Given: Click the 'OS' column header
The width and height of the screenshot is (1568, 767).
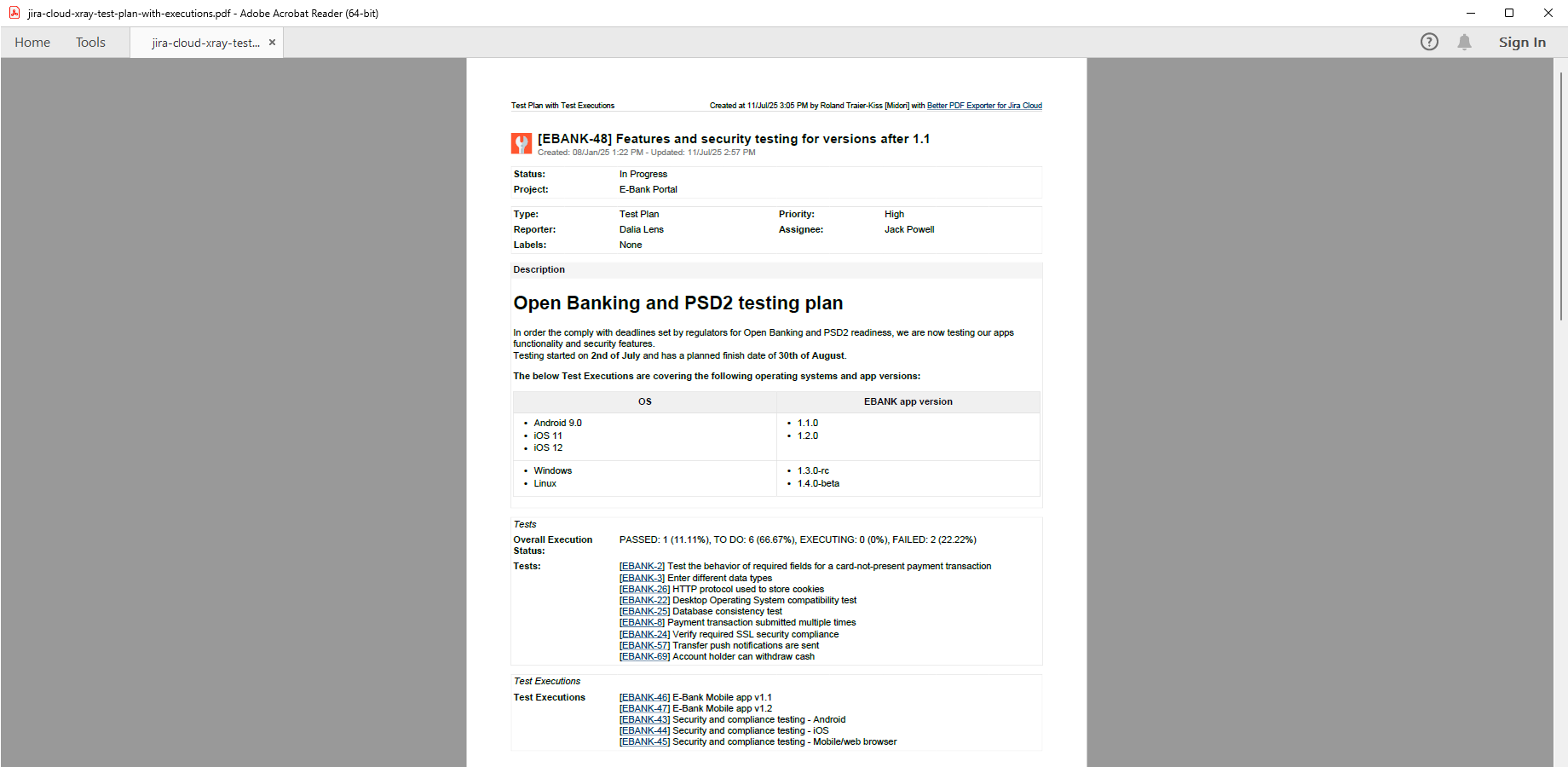Looking at the screenshot, I should coord(645,401).
